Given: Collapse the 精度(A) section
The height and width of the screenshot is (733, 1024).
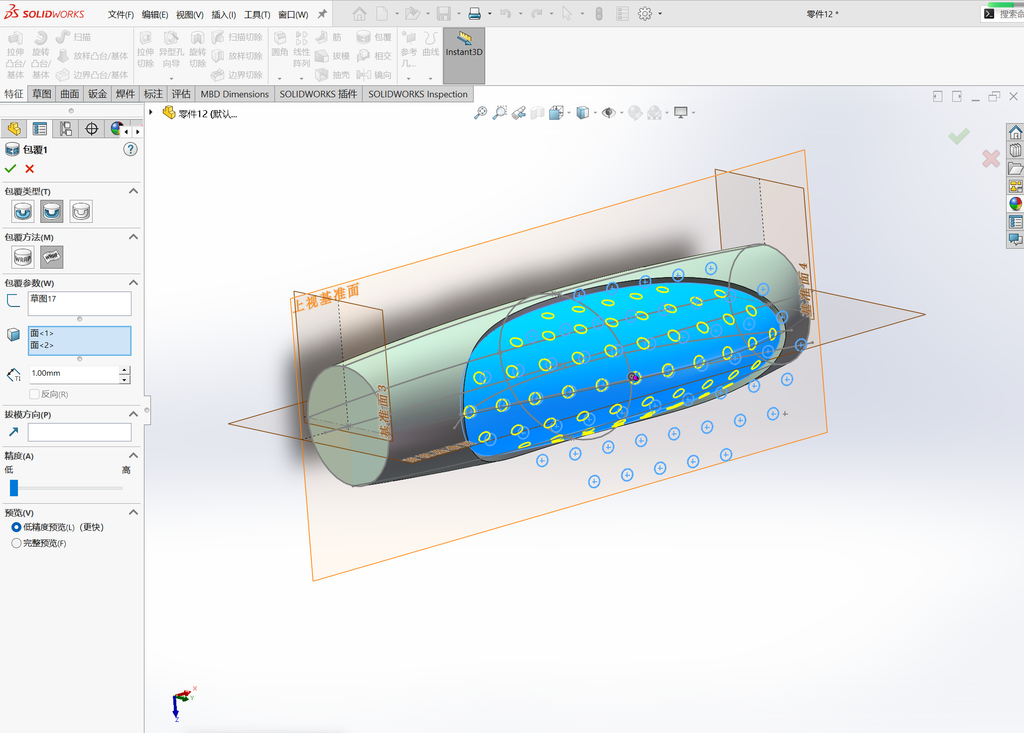Looking at the screenshot, I should 133,455.
